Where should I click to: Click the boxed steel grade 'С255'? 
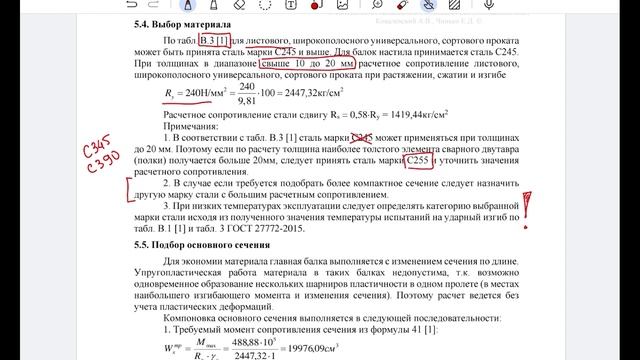418,160
